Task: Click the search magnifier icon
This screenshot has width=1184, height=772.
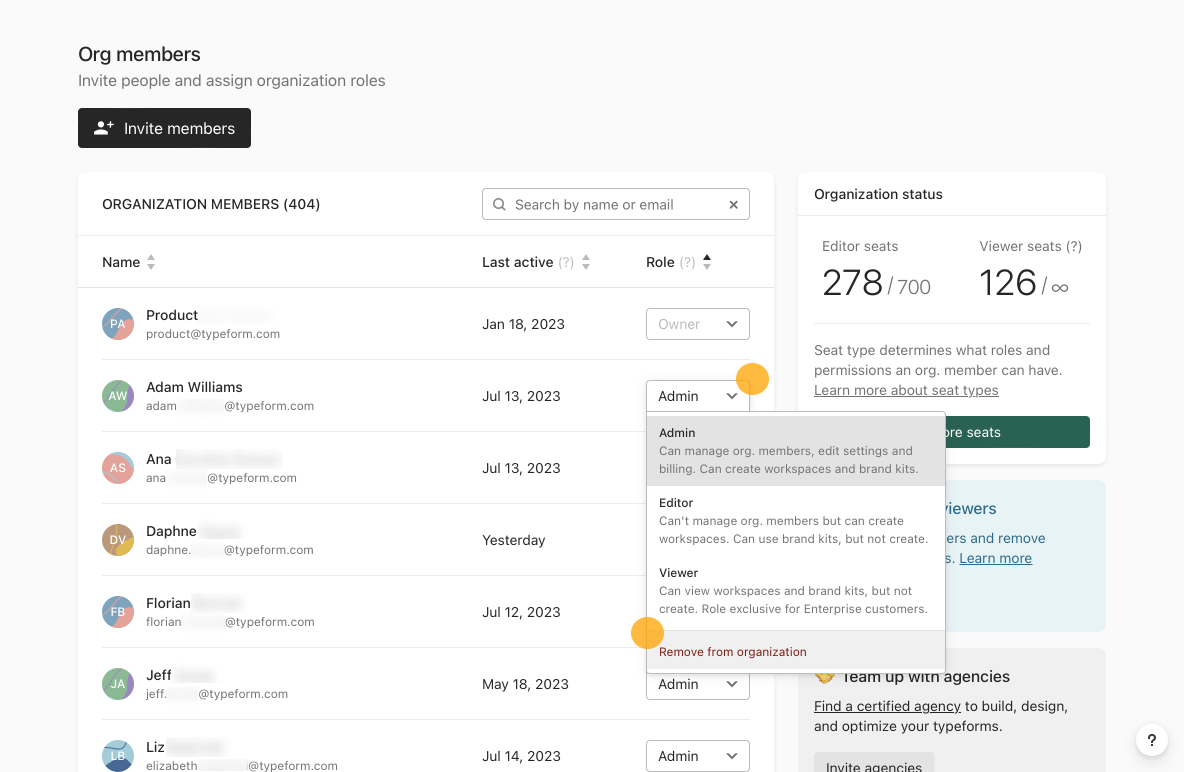Action: tap(499, 205)
